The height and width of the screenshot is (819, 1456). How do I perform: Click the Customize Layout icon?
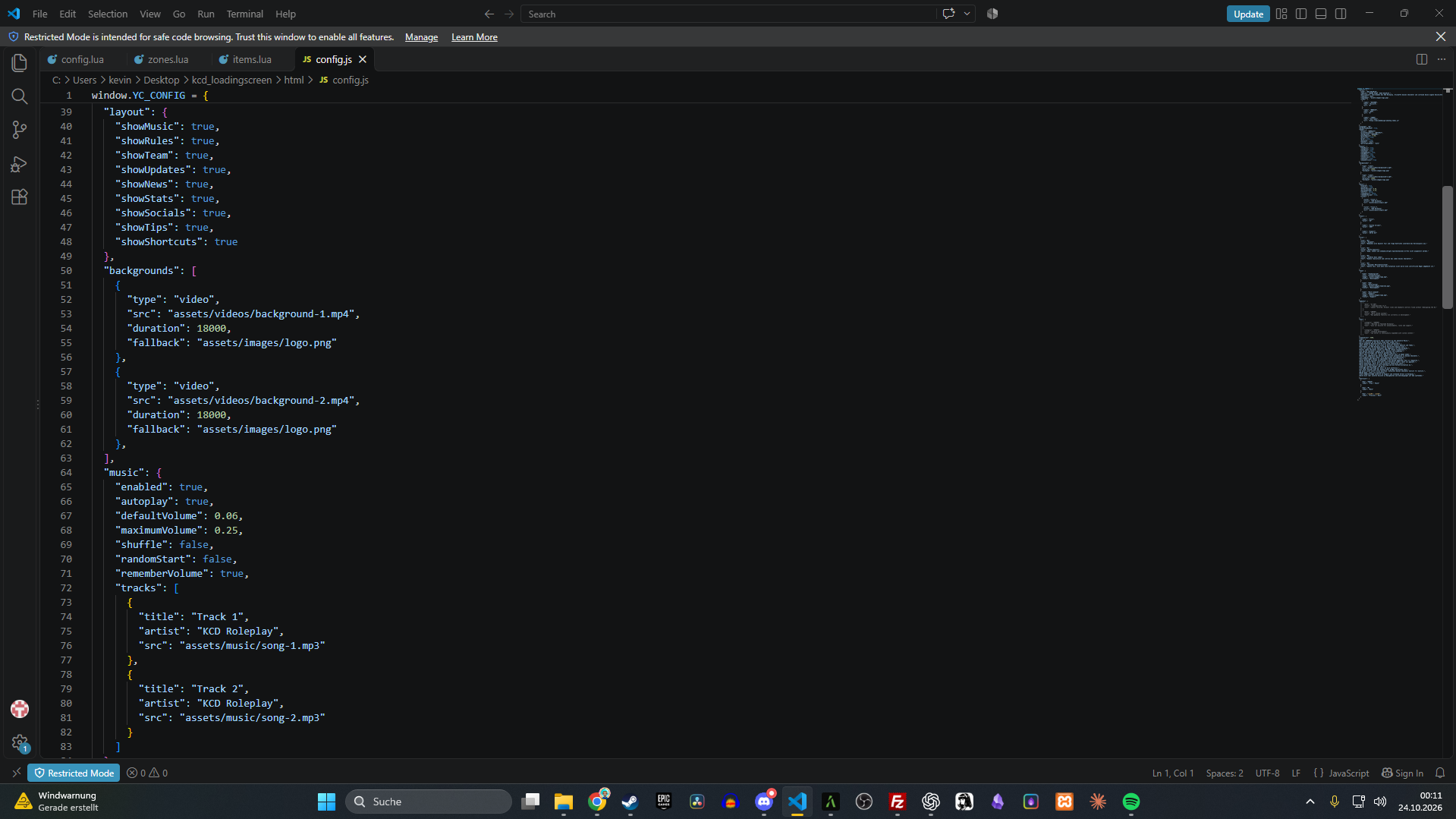point(1281,14)
